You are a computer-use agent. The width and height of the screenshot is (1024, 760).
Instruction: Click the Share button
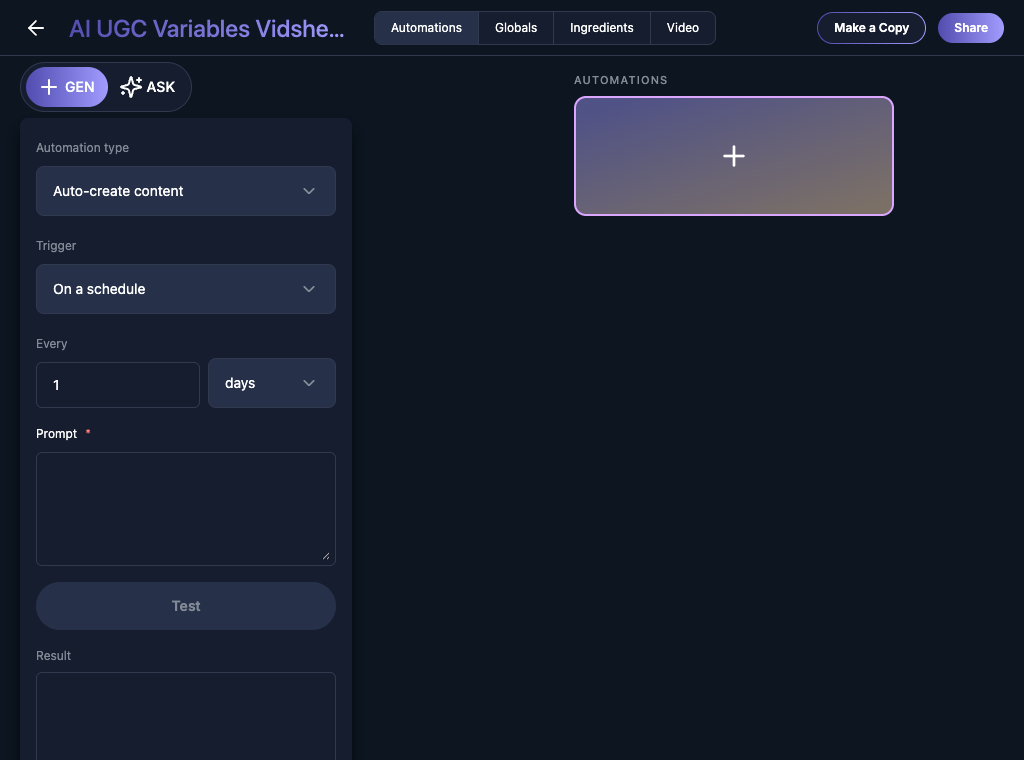(970, 28)
